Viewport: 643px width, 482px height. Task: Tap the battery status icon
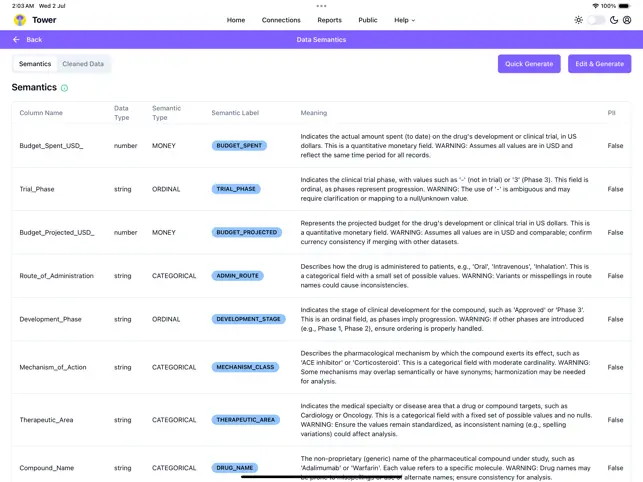click(x=624, y=6)
